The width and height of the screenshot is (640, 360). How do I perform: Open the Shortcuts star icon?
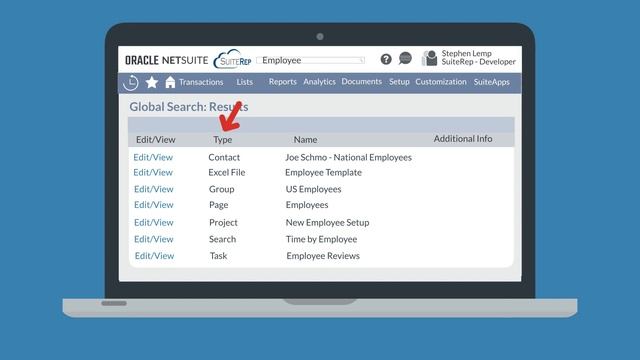pos(152,82)
